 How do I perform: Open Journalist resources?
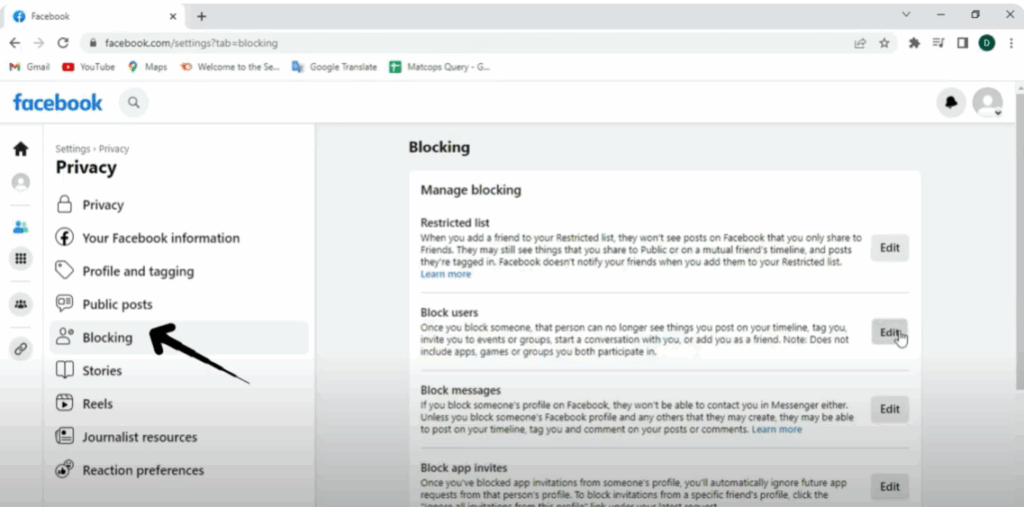click(x=178, y=437)
